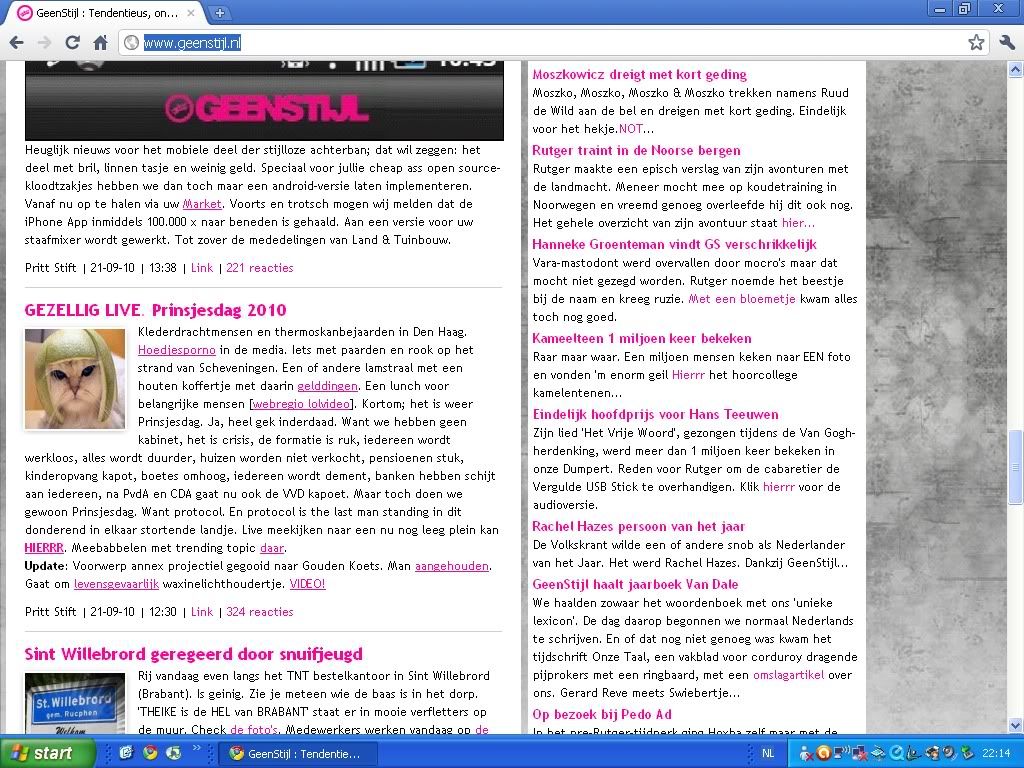Screen dimensions: 1024x768
Task: Open the Chrome wrench menu
Action: (x=1006, y=43)
